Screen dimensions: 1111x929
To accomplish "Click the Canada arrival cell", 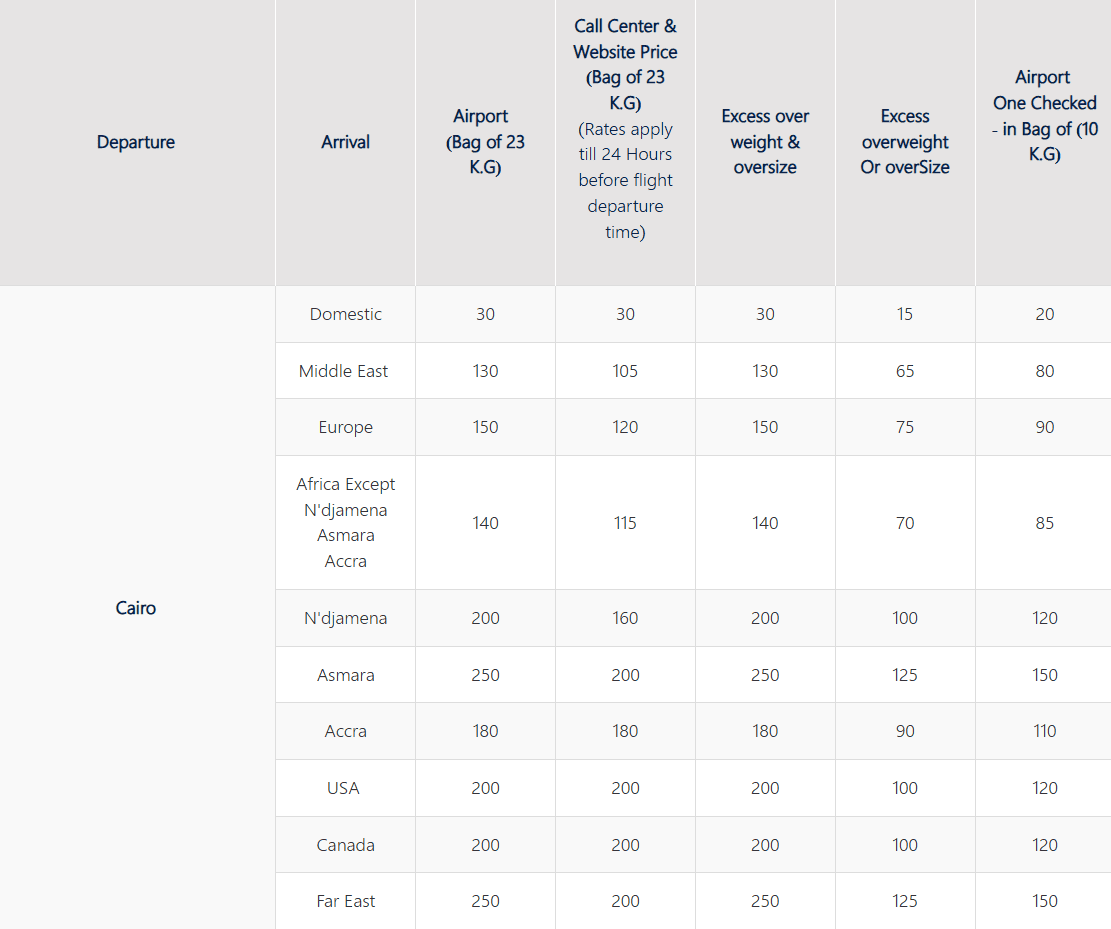I will 345,845.
